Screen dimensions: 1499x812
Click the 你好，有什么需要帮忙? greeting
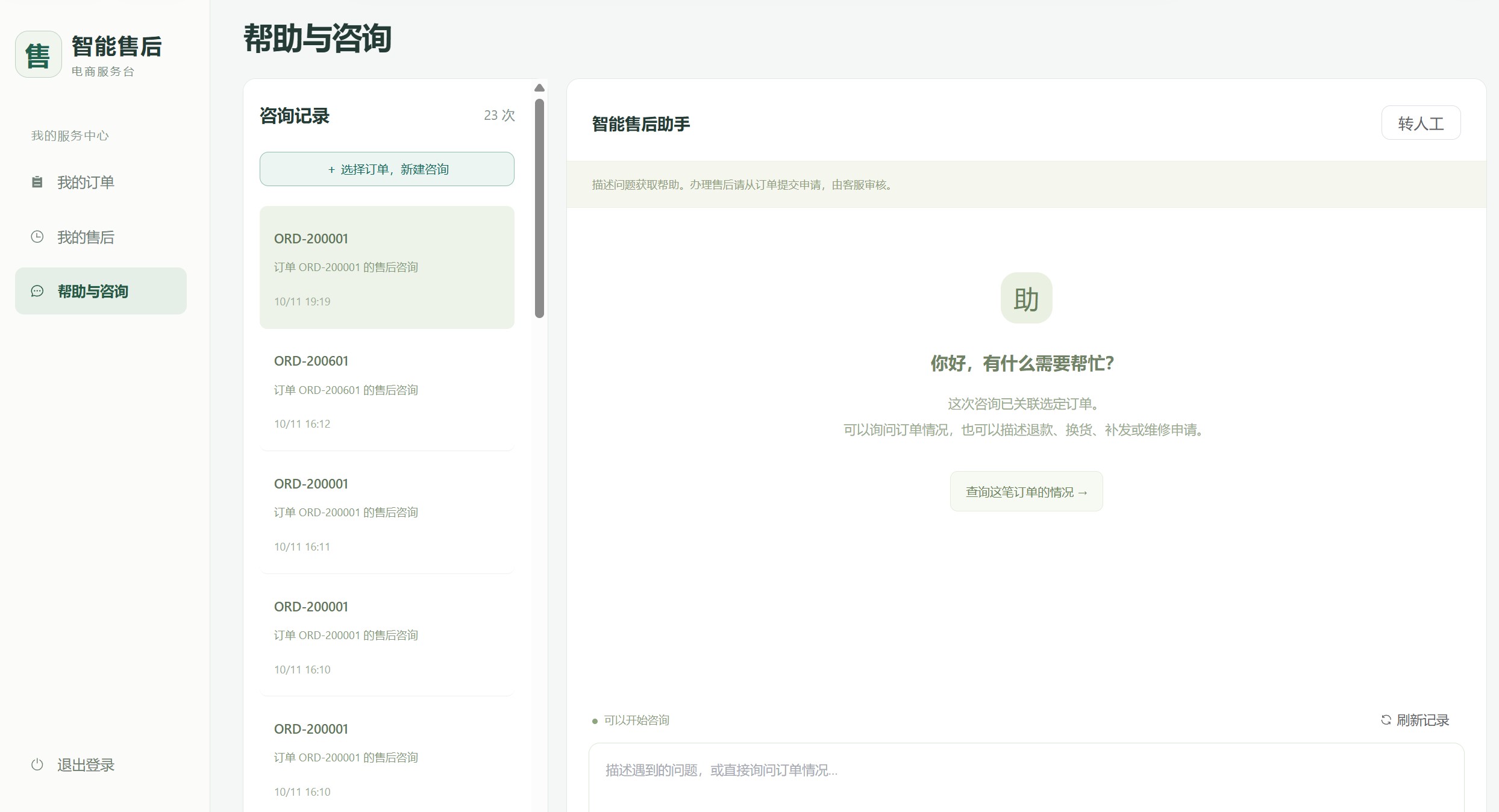(1022, 363)
